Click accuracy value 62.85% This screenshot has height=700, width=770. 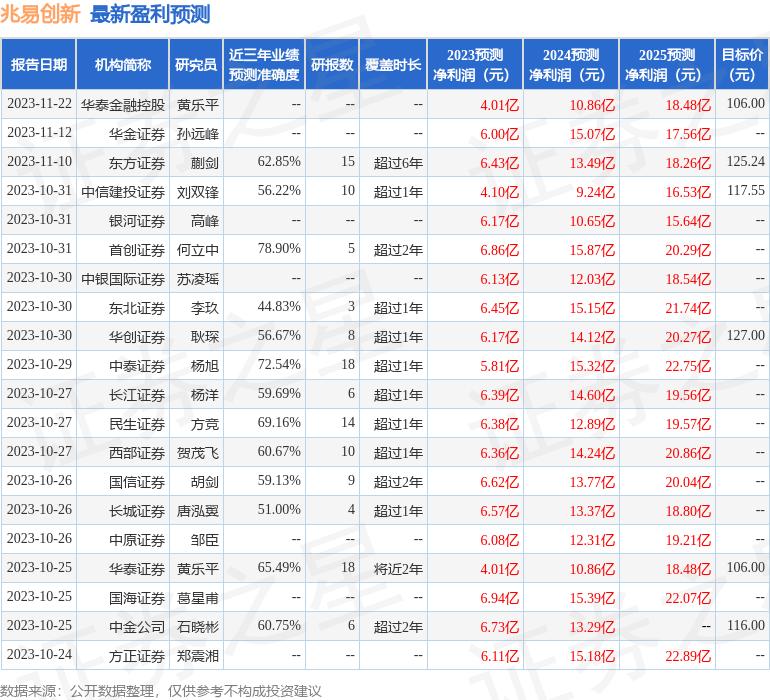pyautogui.click(x=279, y=162)
